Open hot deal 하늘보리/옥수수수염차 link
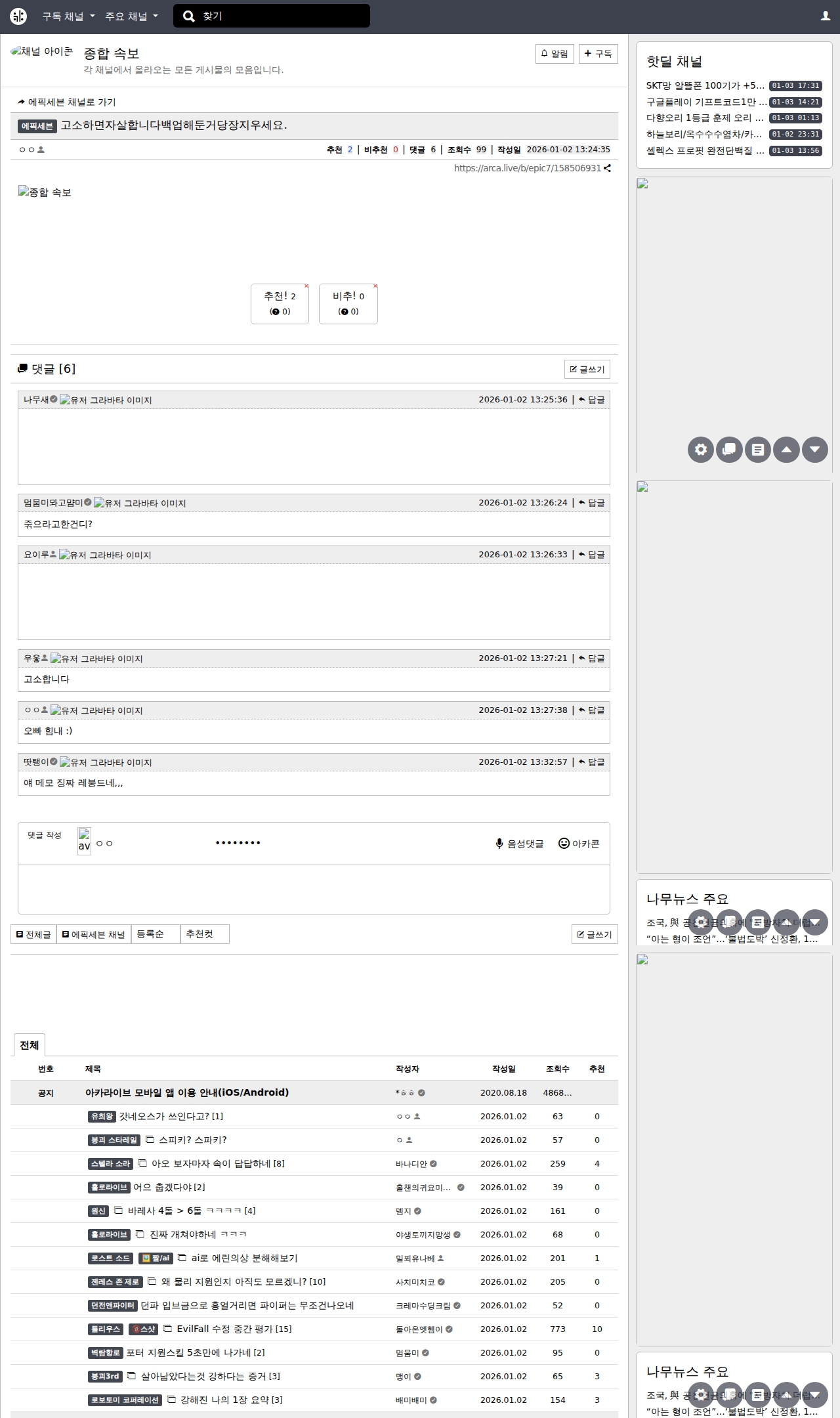The image size is (840, 1418). point(705,134)
